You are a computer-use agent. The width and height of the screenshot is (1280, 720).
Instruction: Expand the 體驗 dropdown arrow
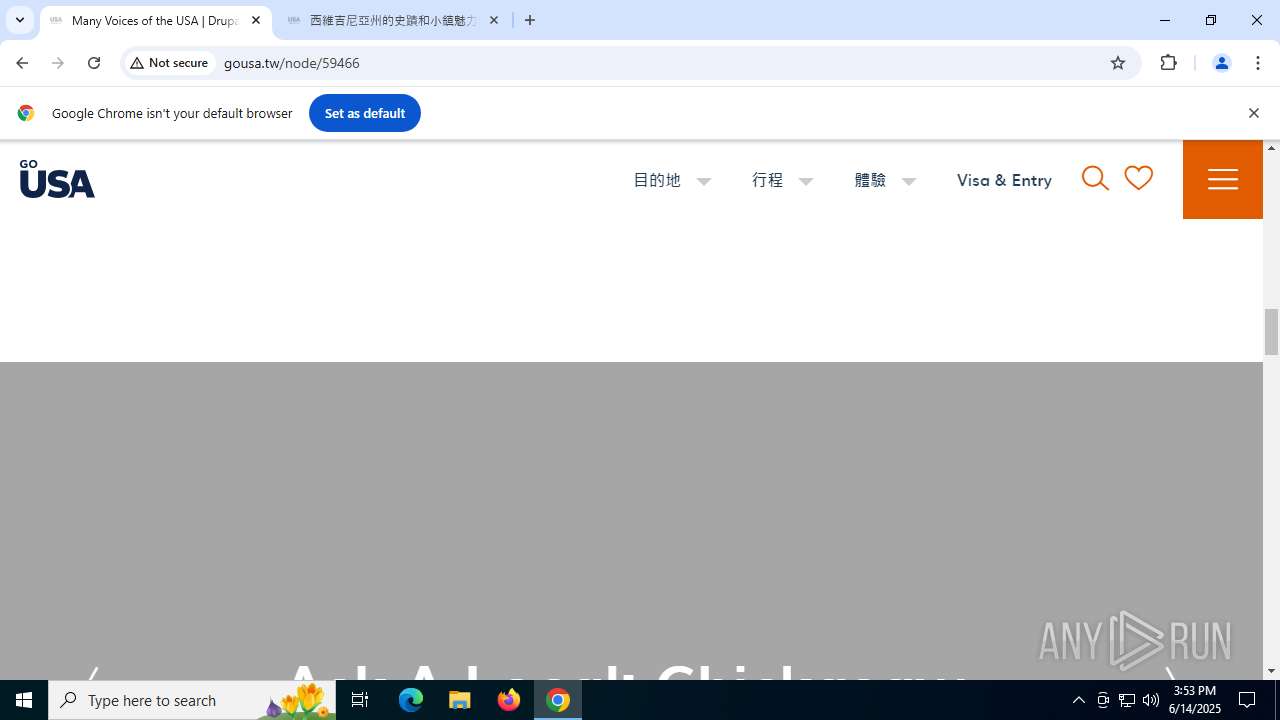909,182
